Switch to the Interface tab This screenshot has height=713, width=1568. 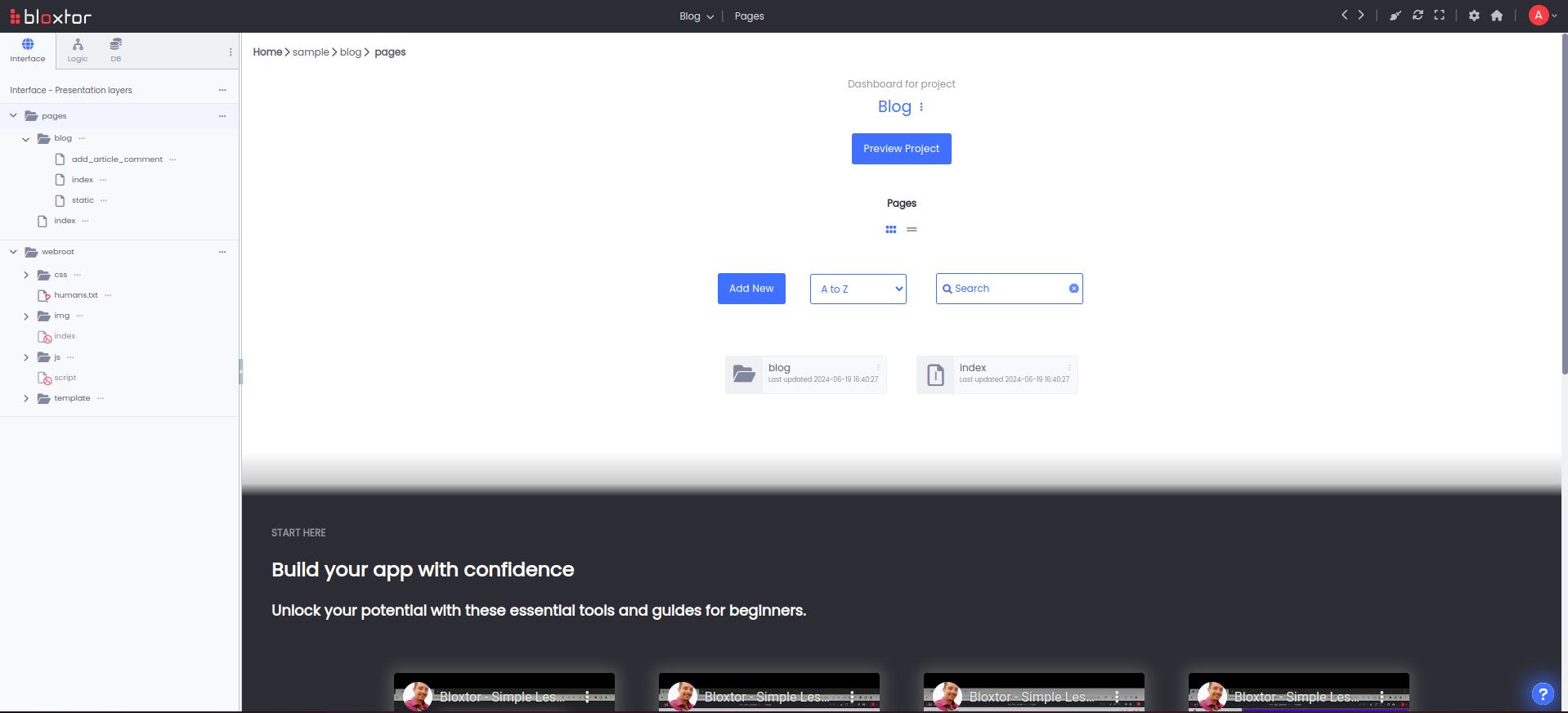click(28, 51)
